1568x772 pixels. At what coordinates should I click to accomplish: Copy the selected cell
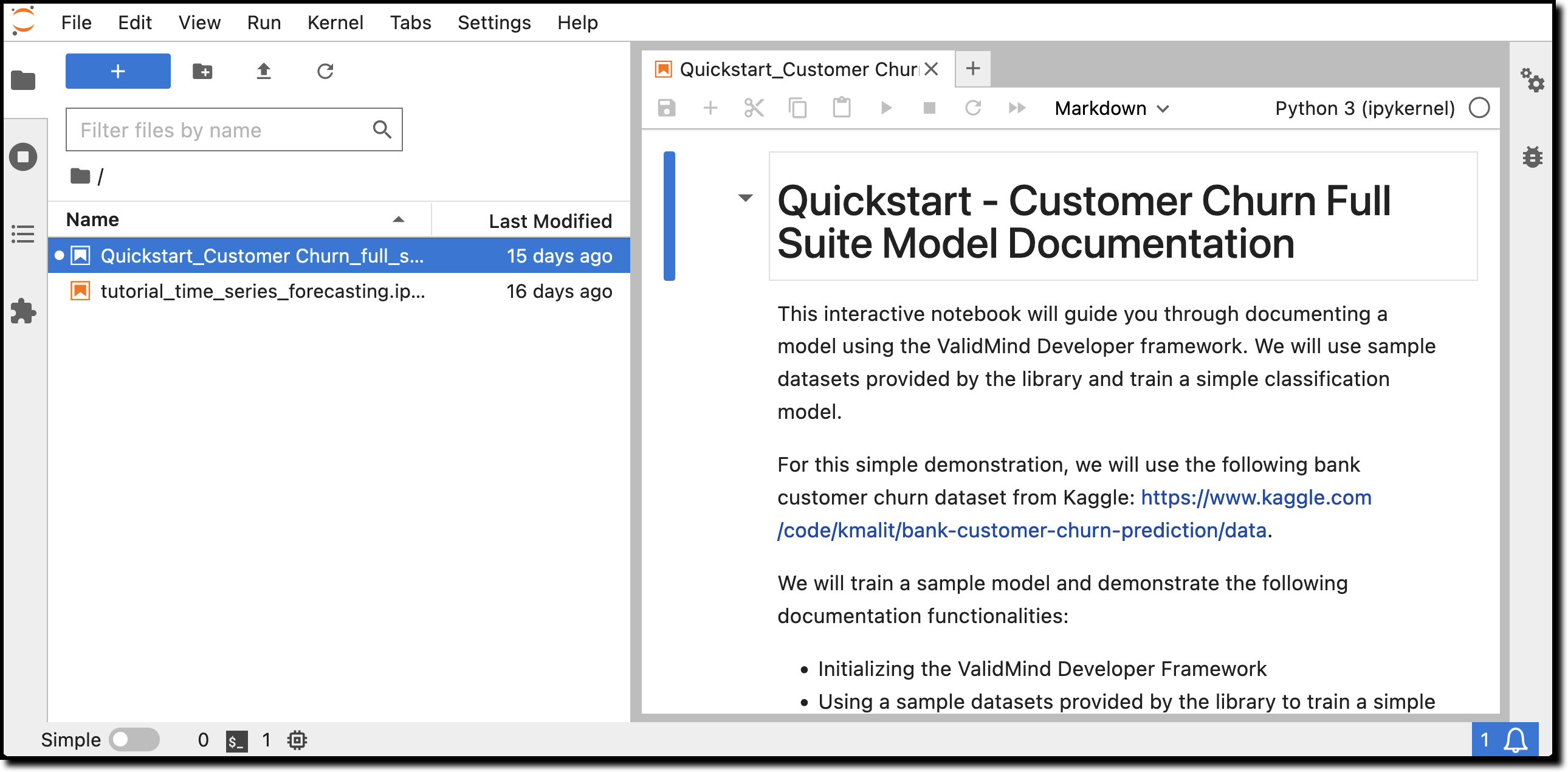pos(798,108)
